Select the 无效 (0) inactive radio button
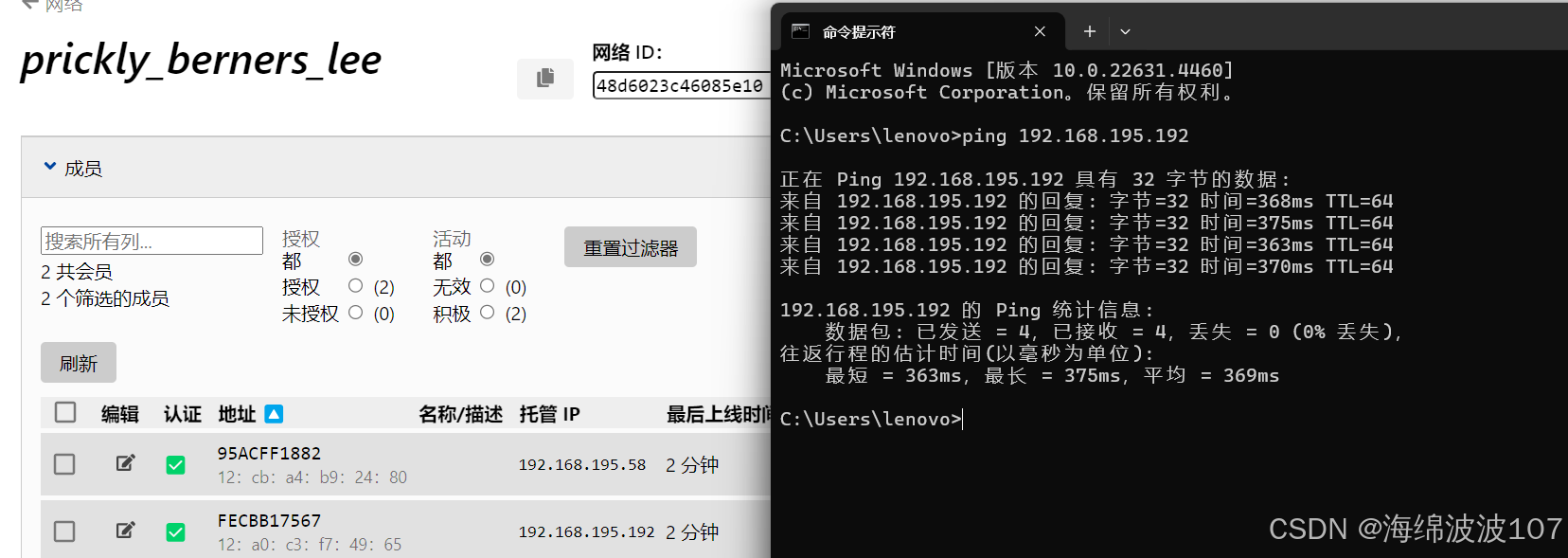The width and height of the screenshot is (1568, 558). (x=488, y=285)
